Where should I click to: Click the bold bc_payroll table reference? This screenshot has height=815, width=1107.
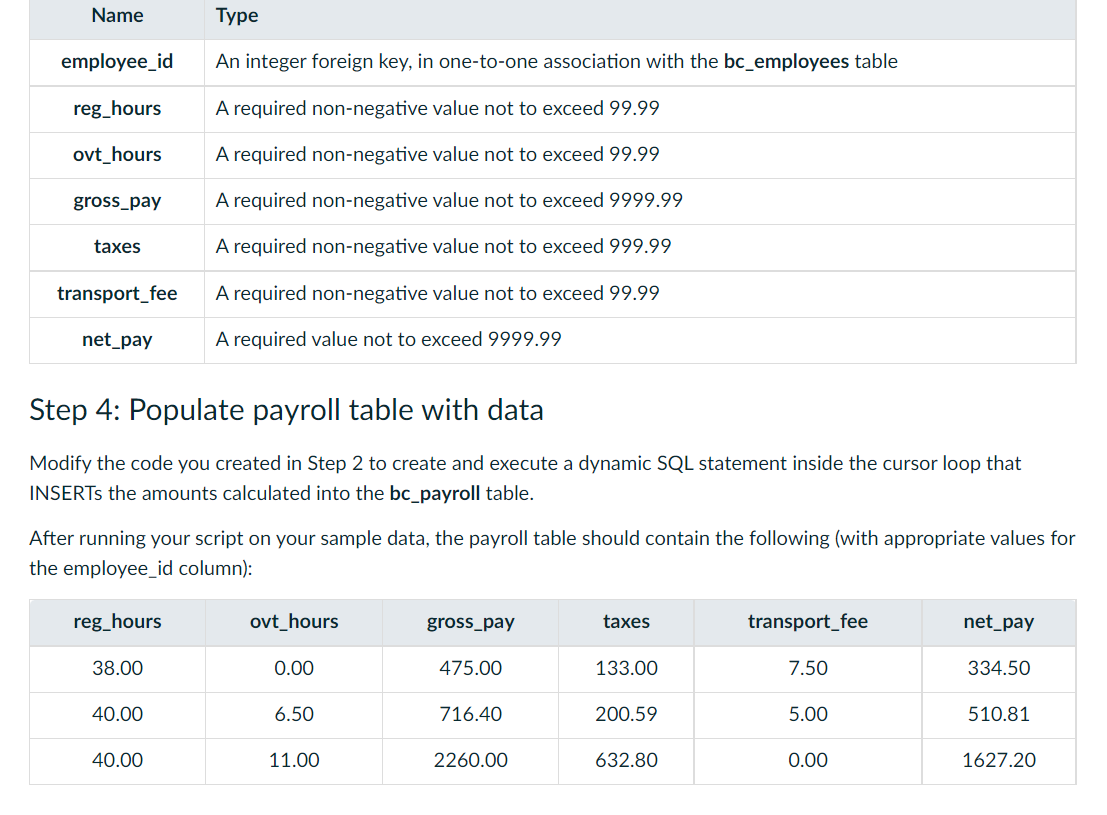(434, 493)
